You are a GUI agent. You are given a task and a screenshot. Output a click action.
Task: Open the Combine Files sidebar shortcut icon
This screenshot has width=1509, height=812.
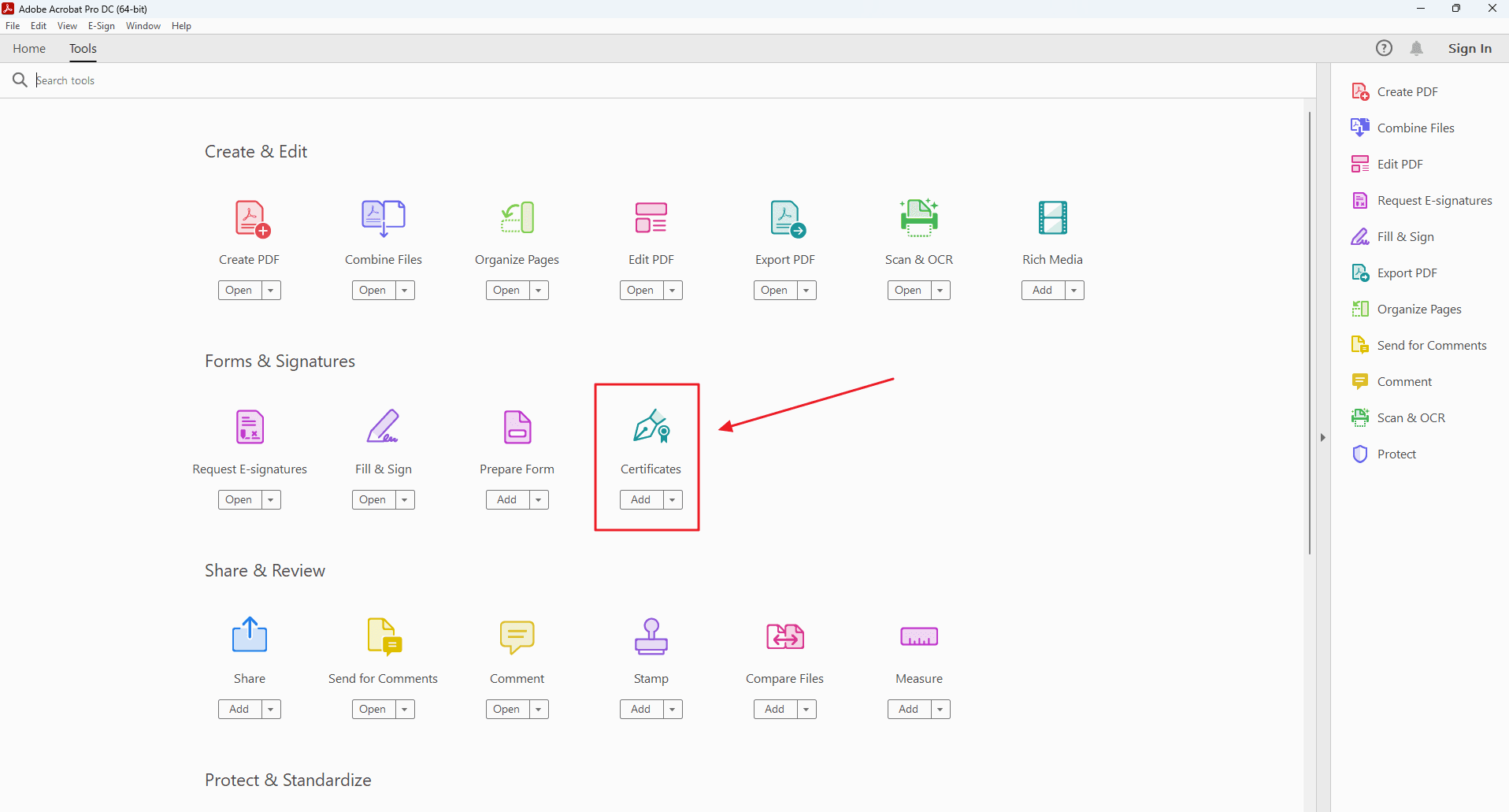point(1360,128)
